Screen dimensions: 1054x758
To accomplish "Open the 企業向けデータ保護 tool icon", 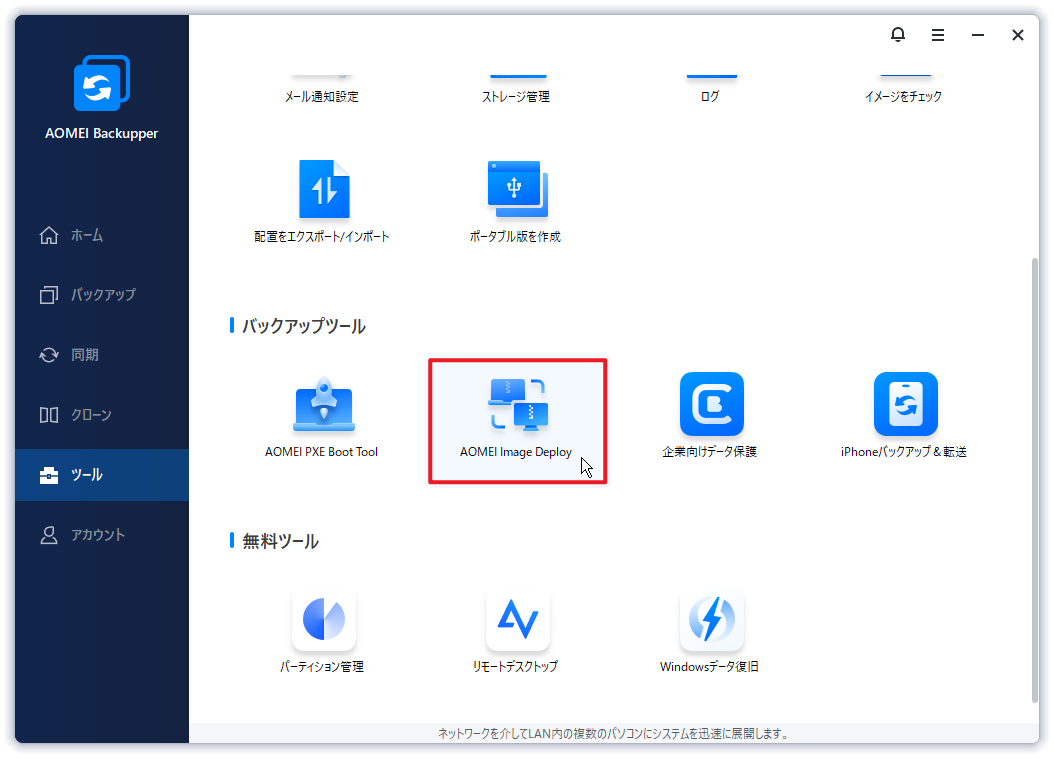I will click(711, 404).
